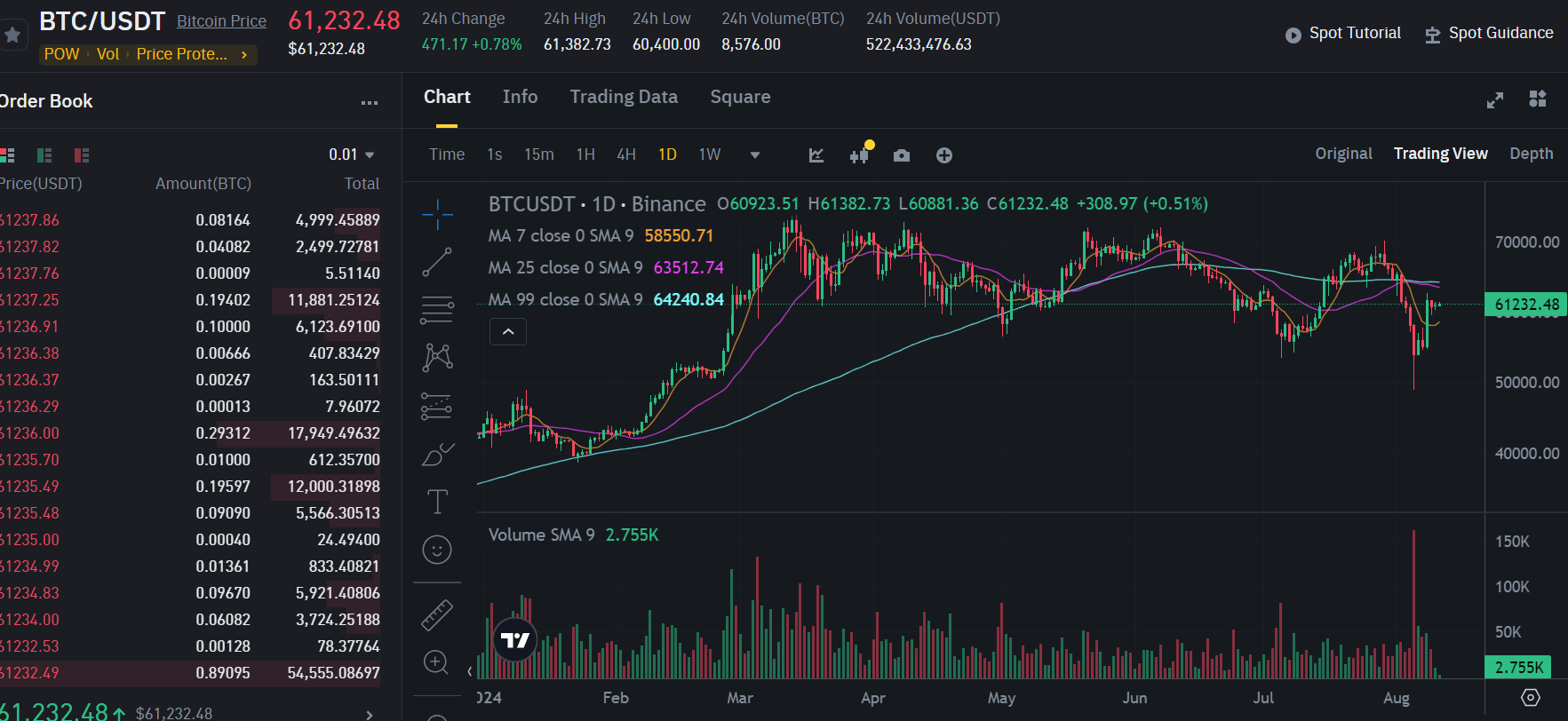Open the emoji icons tool

point(437,550)
